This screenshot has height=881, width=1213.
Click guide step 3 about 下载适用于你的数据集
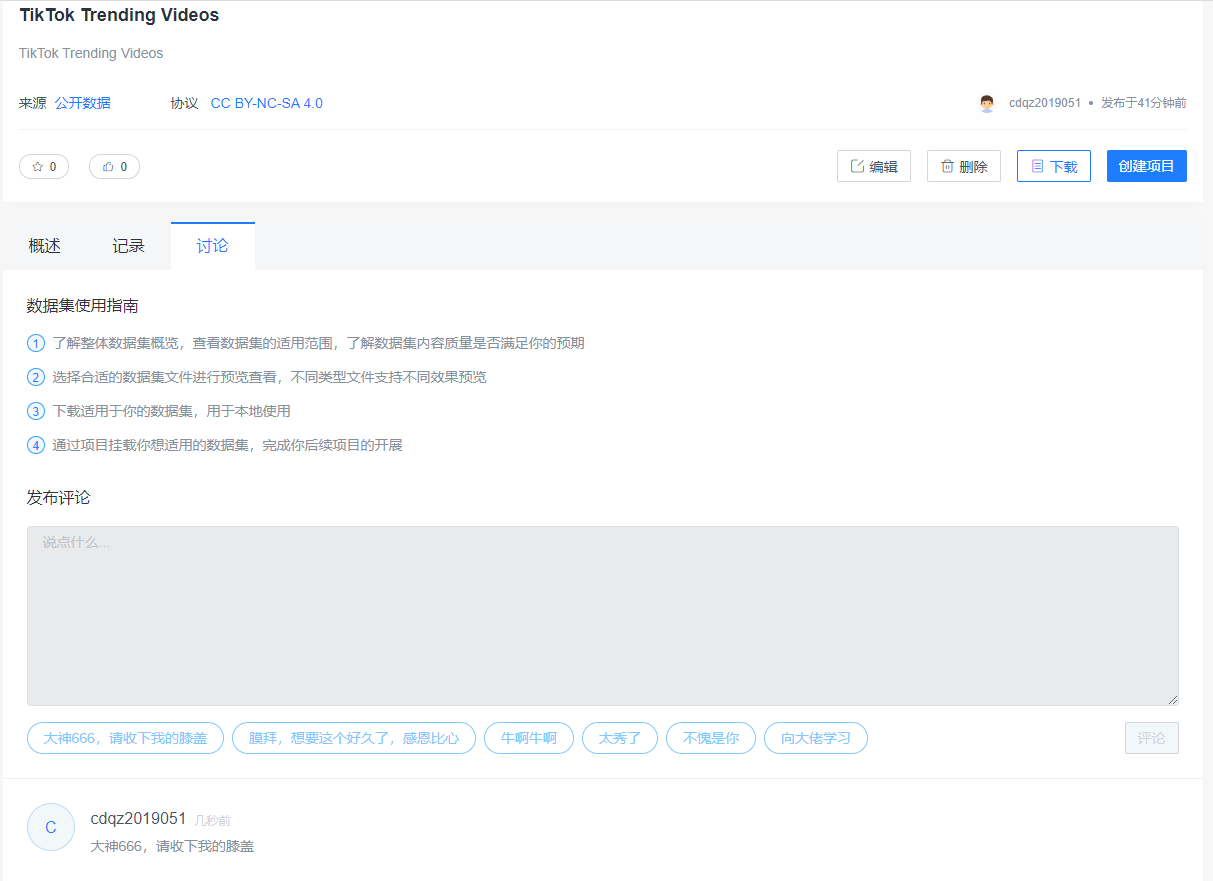[x=159, y=411]
